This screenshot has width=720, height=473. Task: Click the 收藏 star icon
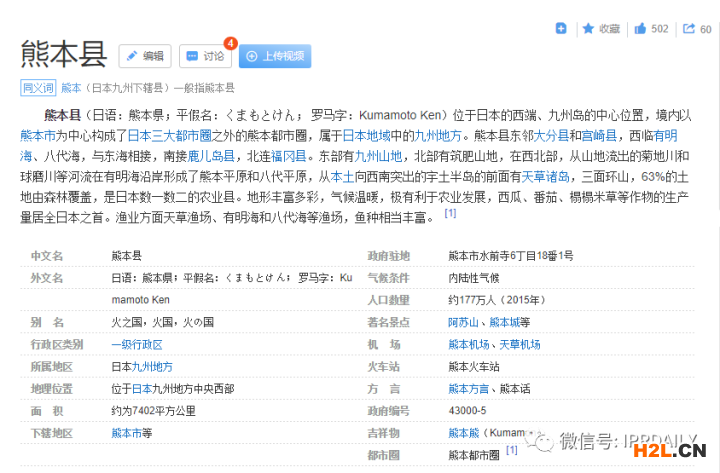[589, 29]
